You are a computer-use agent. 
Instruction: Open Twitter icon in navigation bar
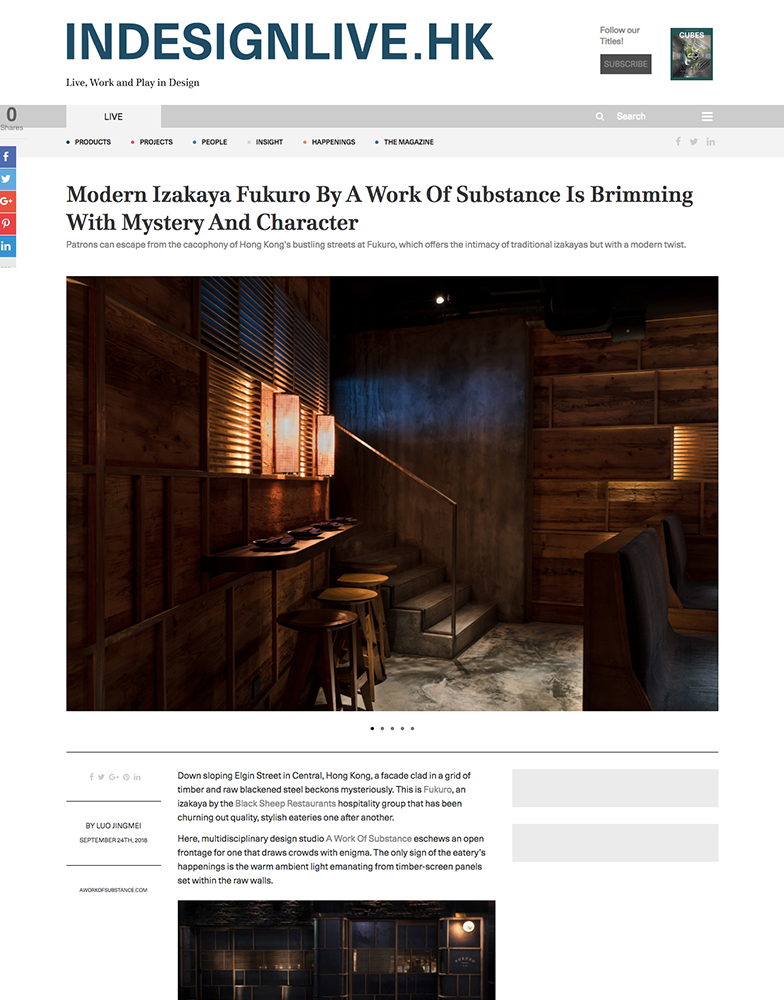click(x=693, y=142)
